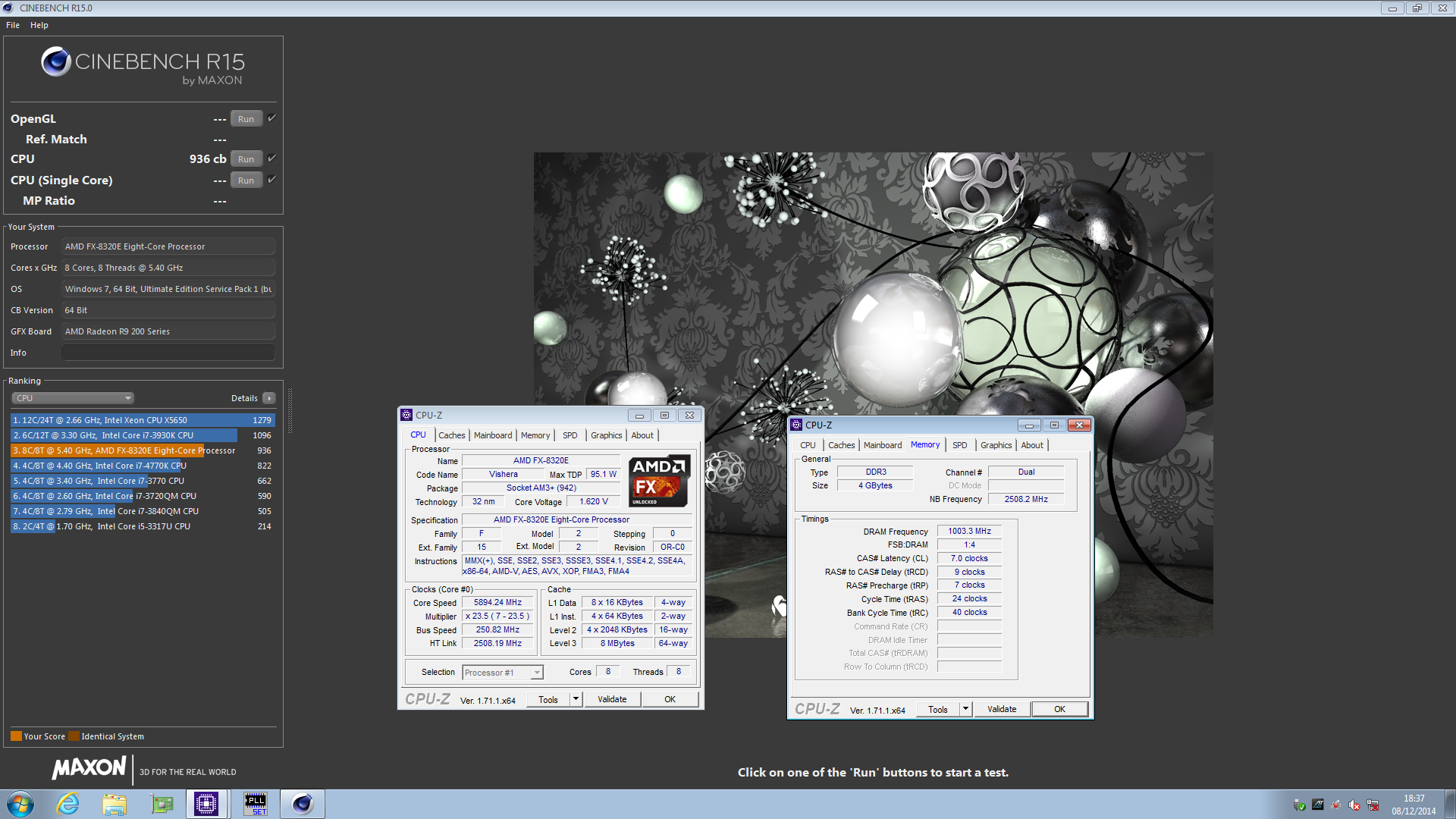
Task: Open the Processor #1 selection dropdown
Action: 503,673
